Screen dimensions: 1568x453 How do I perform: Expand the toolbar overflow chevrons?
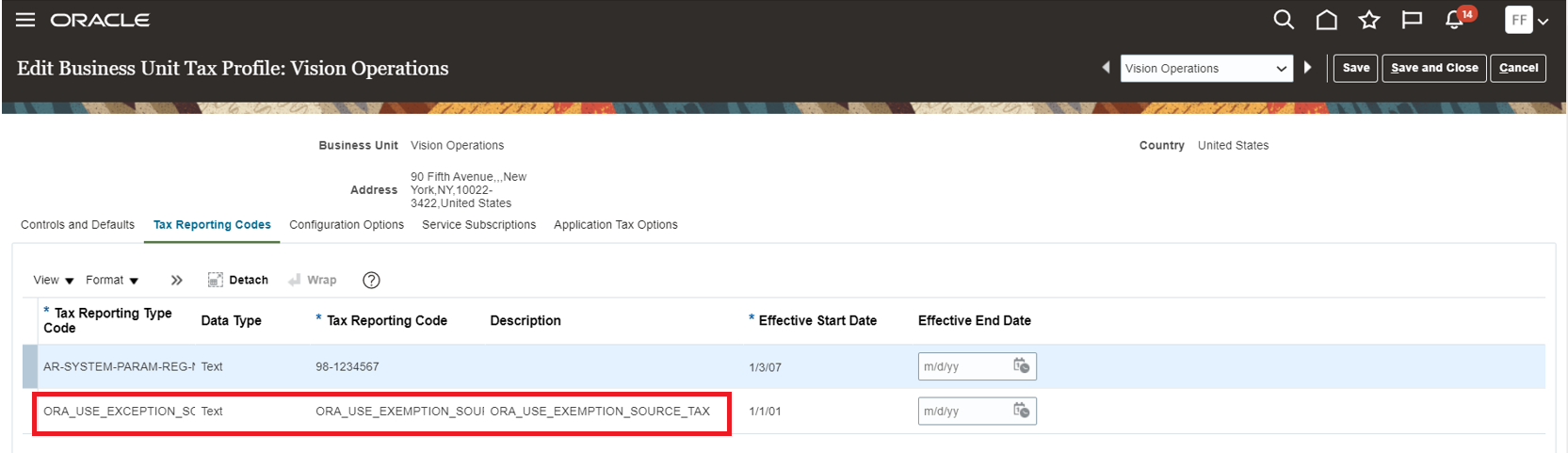pyautogui.click(x=176, y=280)
